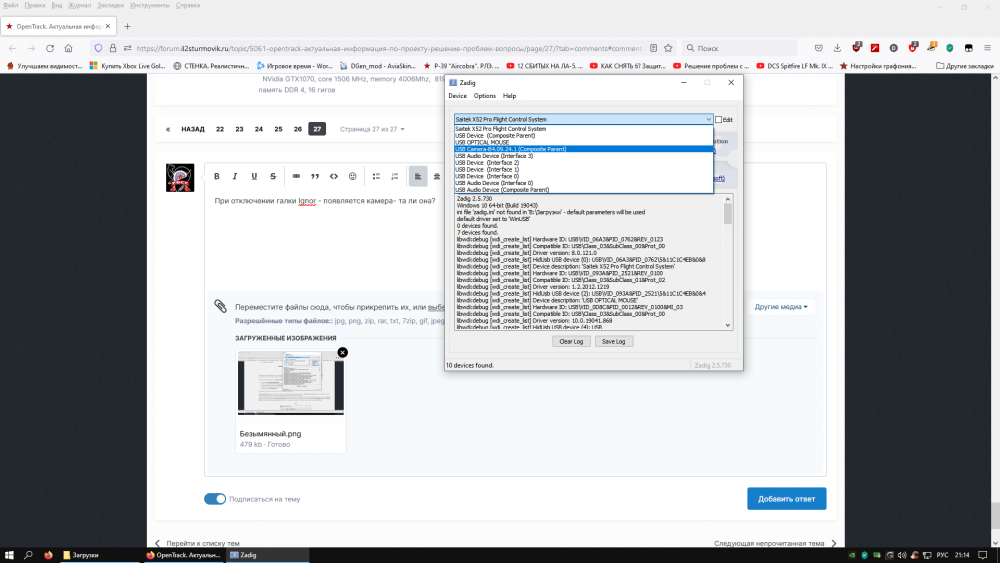Toggle underline in the forum editor

tap(254, 176)
